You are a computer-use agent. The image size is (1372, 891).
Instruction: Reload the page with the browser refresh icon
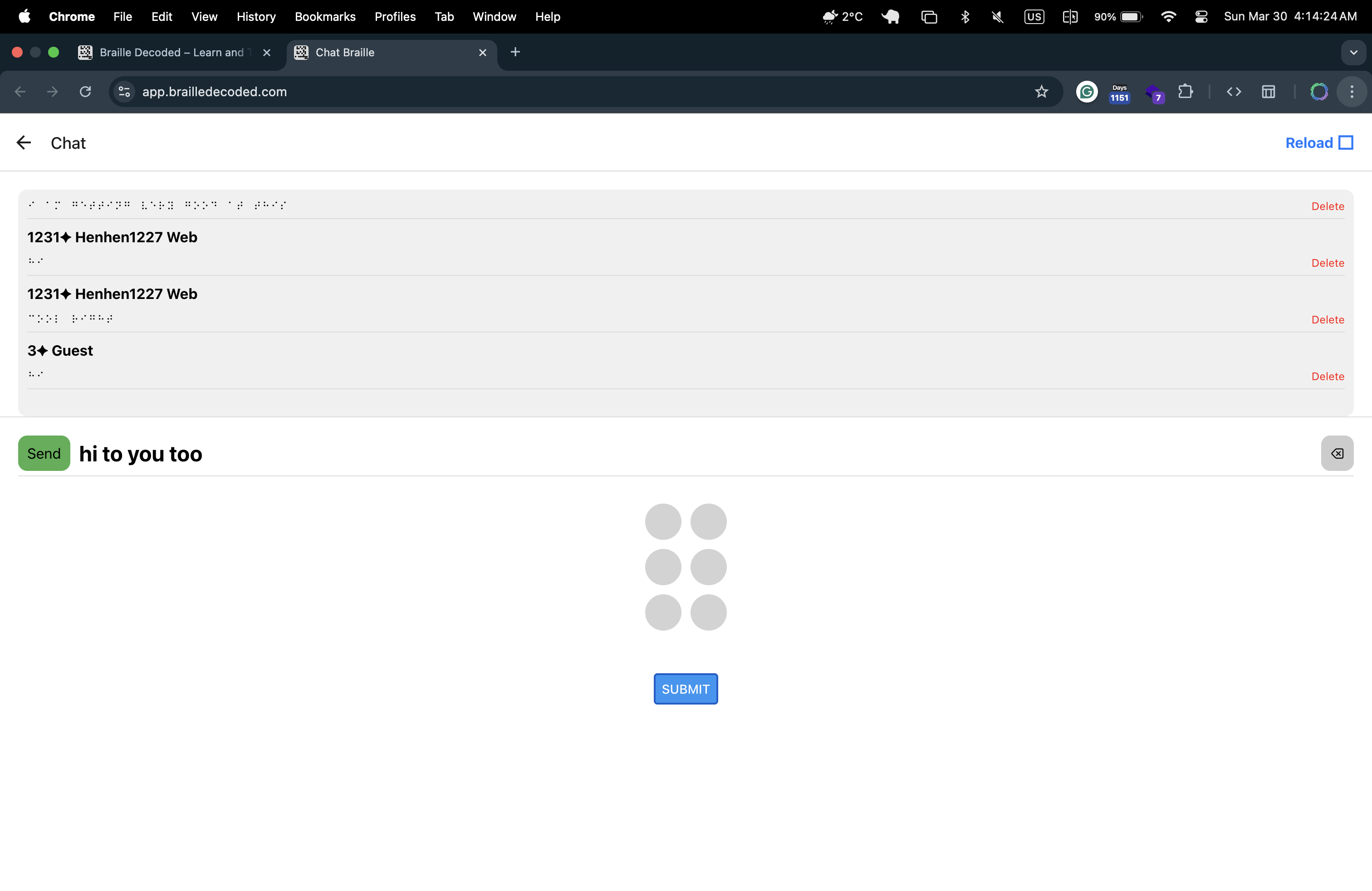(85, 92)
